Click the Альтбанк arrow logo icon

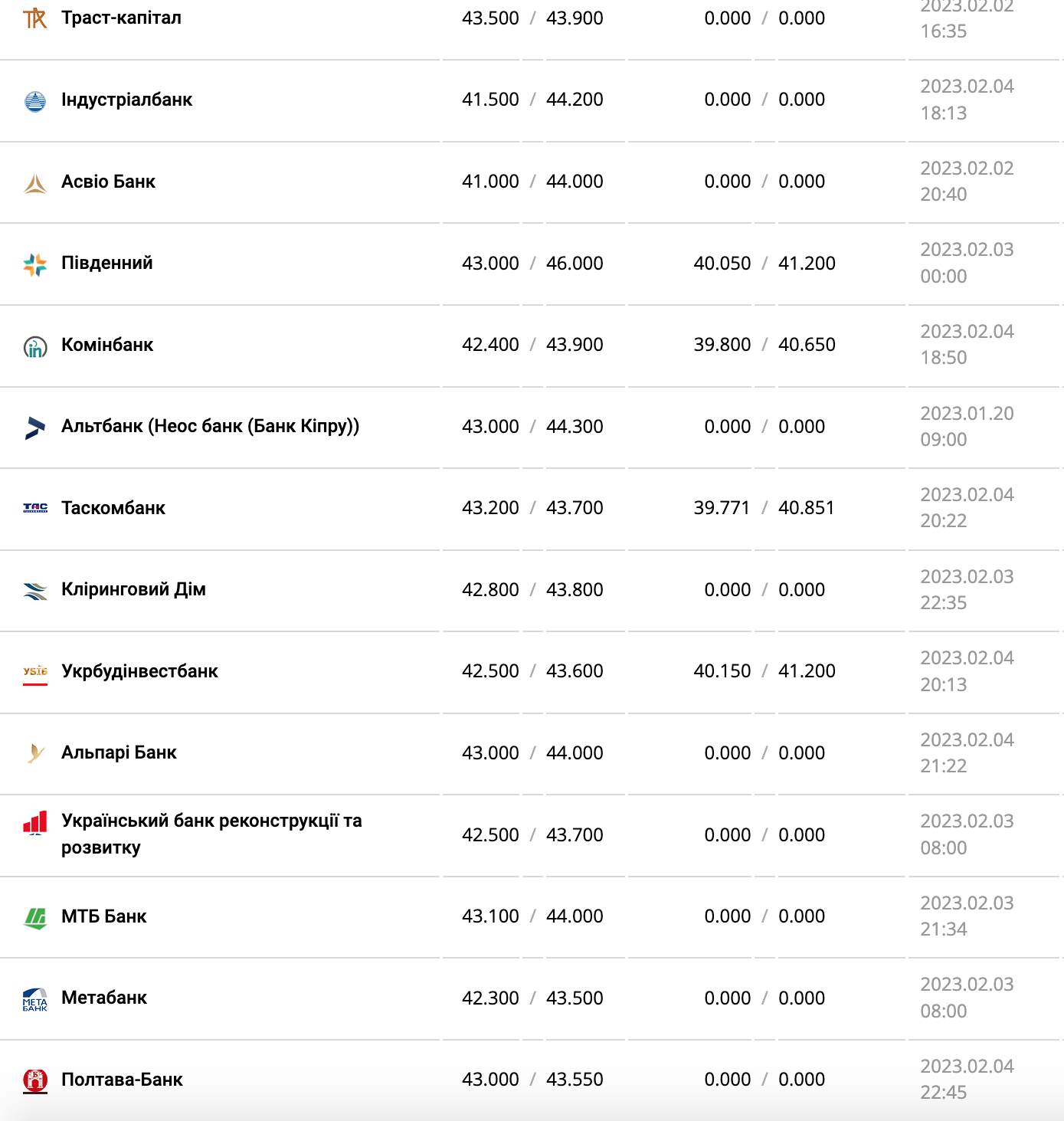pyautogui.click(x=35, y=428)
